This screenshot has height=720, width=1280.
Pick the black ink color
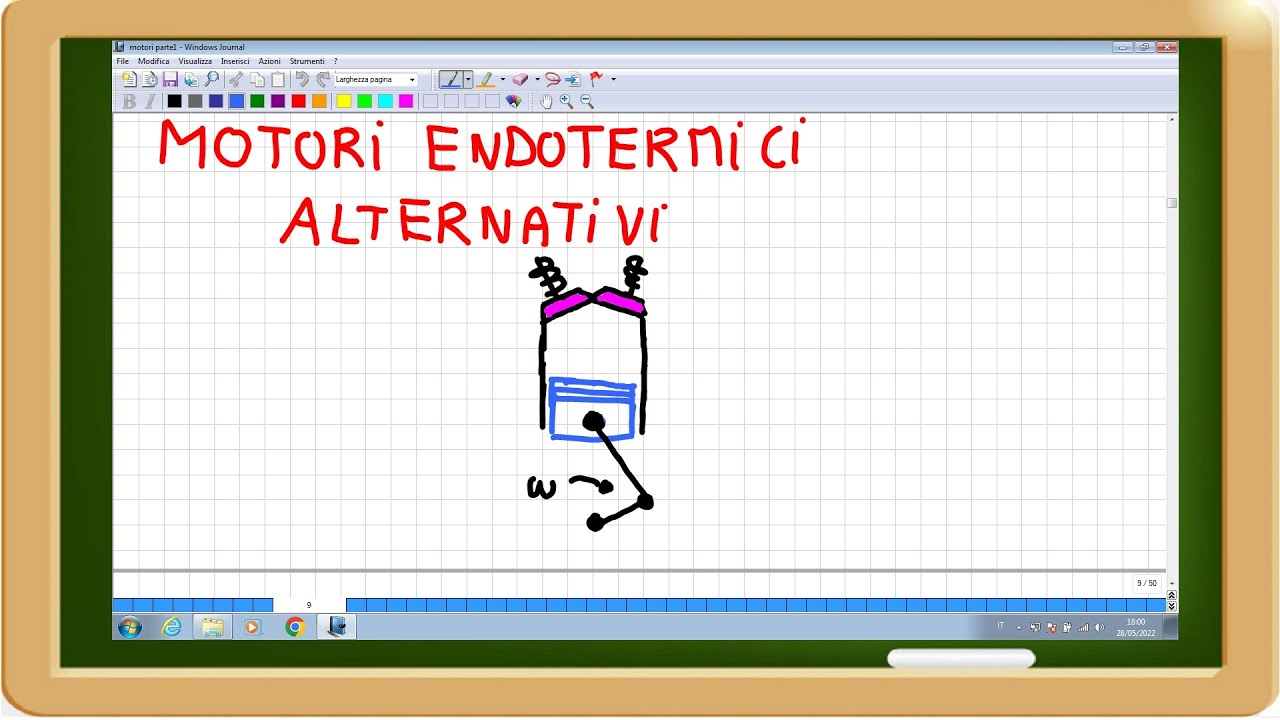174,101
